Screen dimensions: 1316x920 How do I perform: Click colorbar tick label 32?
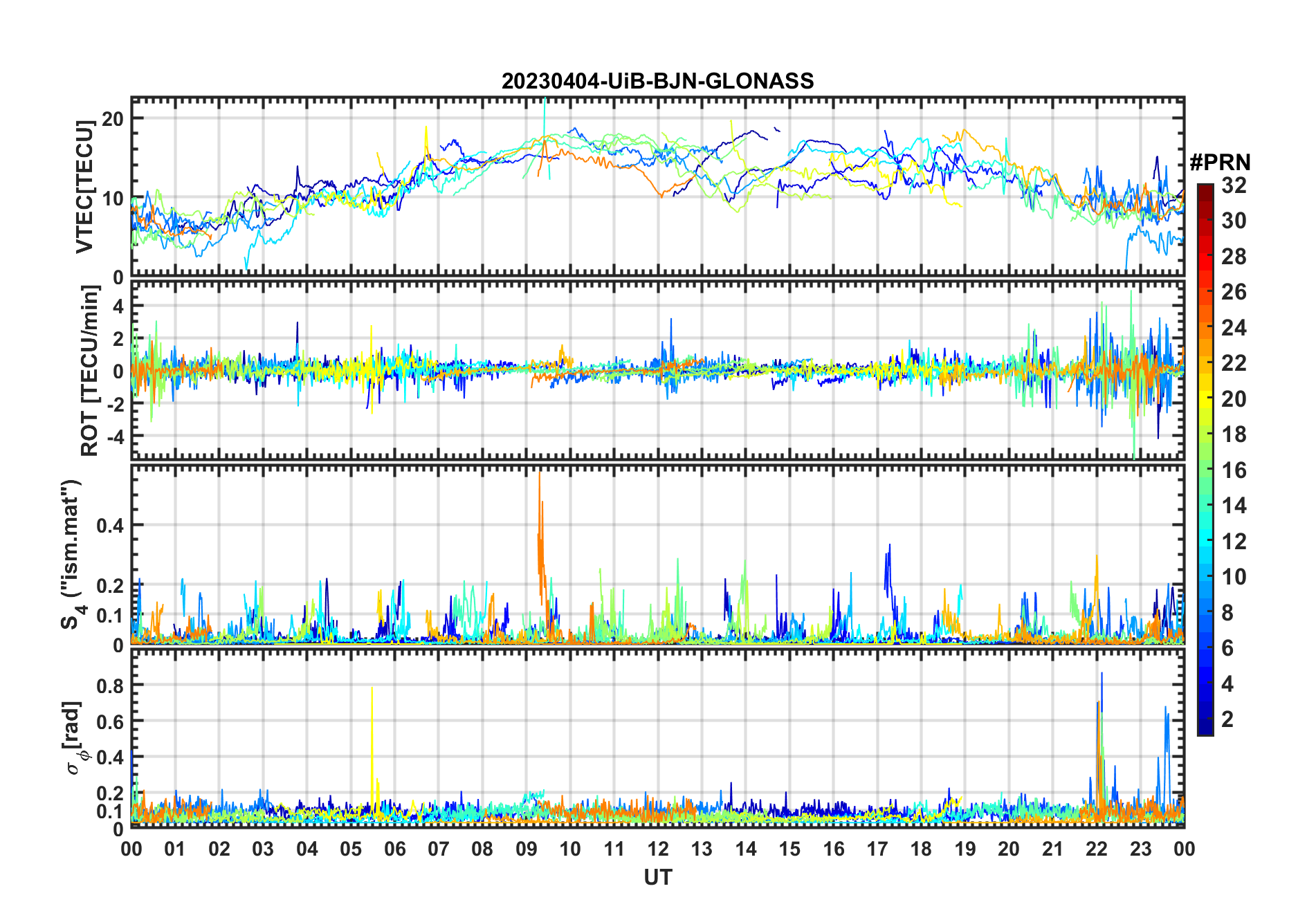(1234, 185)
